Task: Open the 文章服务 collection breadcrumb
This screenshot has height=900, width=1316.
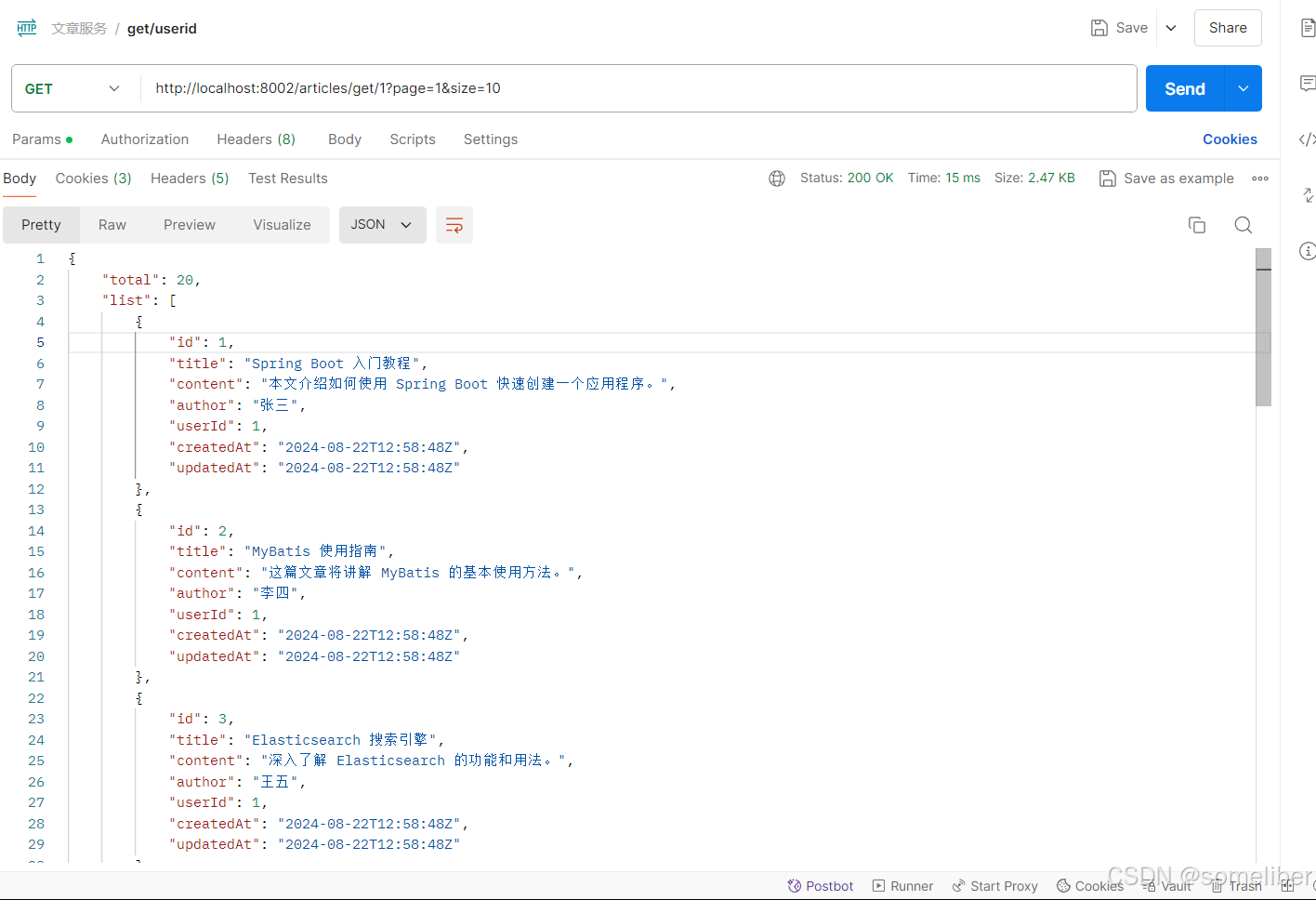Action: [79, 29]
